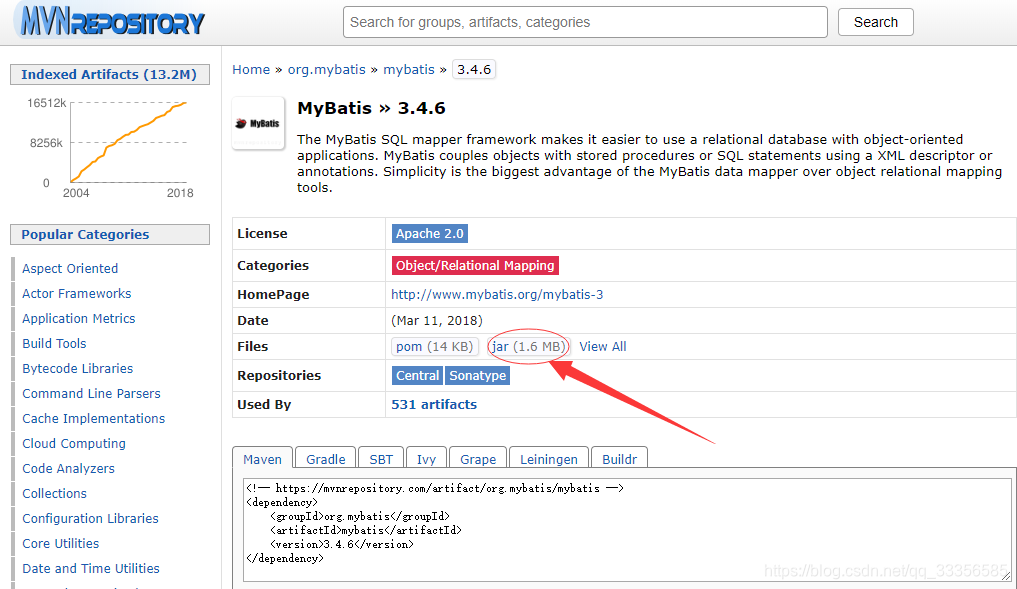Viewport: 1017px width, 589px height.
Task: Open the Code Analyzers category
Action: click(68, 468)
